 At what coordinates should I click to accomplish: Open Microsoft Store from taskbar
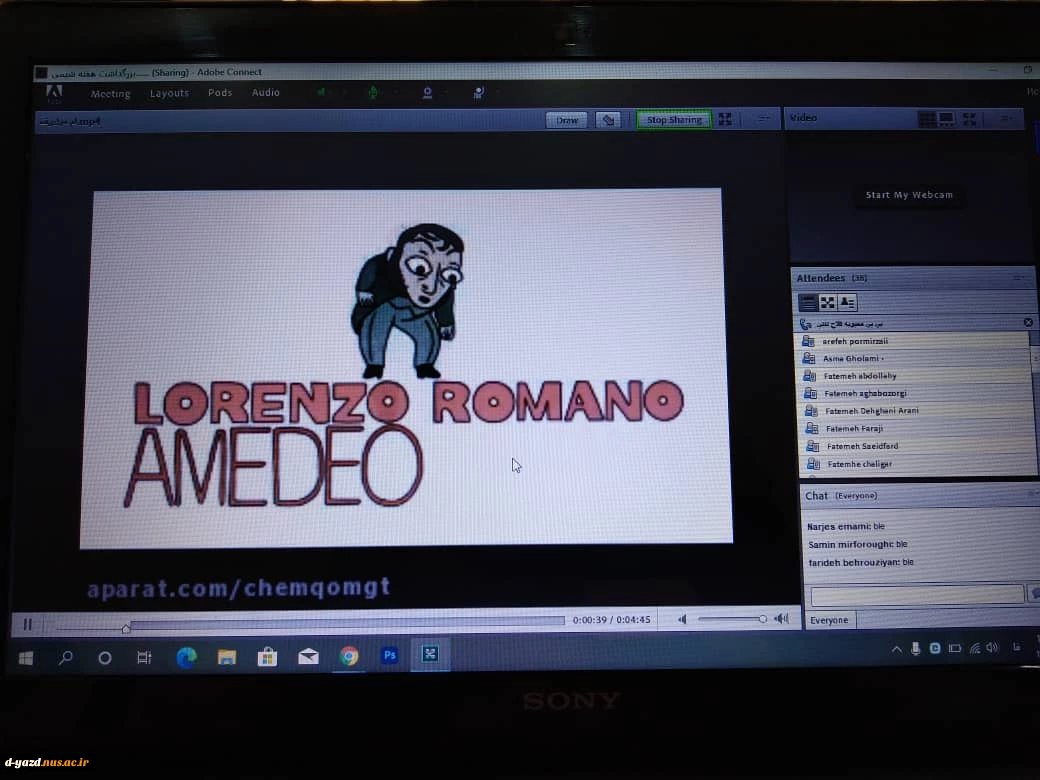(267, 657)
